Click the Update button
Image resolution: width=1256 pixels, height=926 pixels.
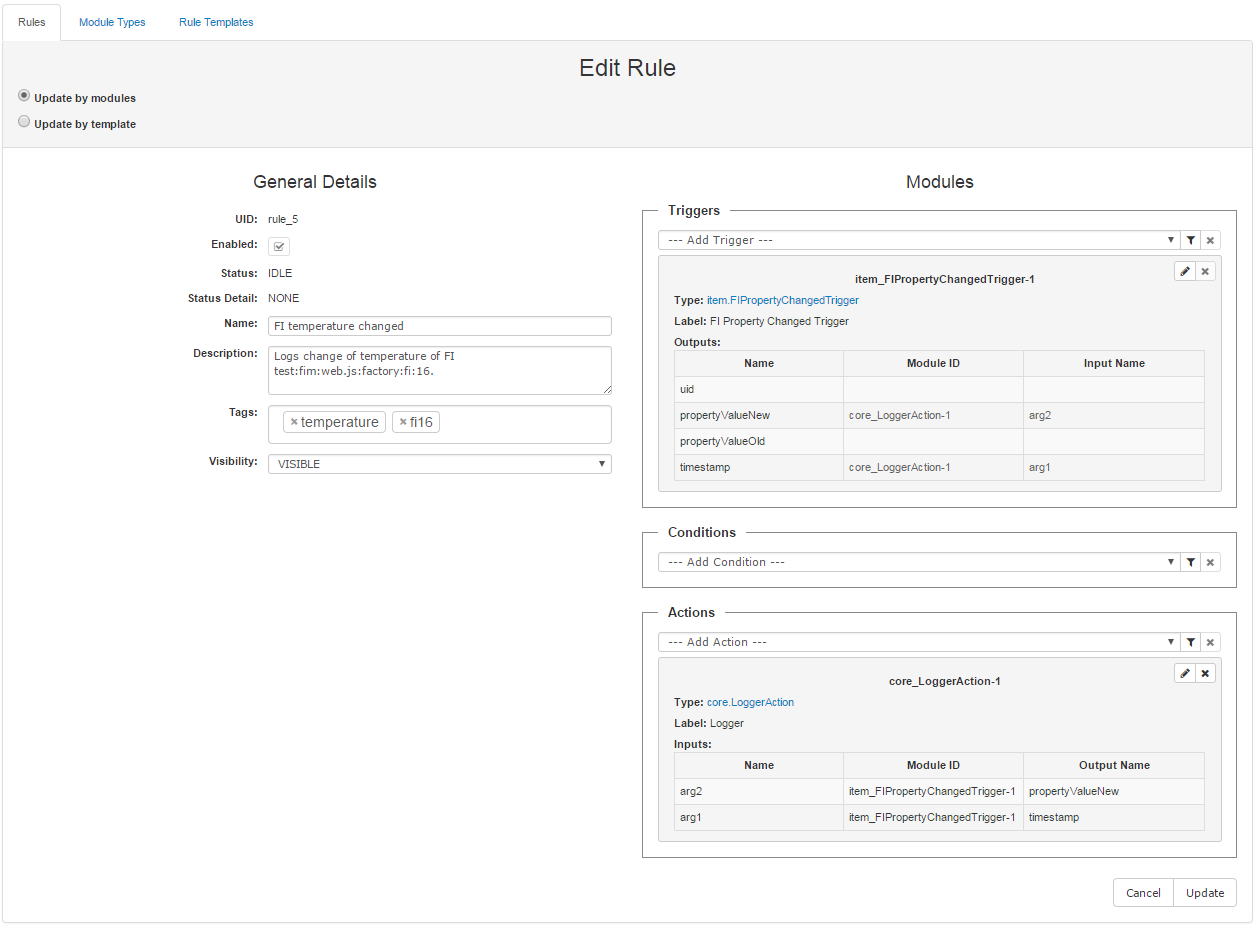click(1204, 892)
